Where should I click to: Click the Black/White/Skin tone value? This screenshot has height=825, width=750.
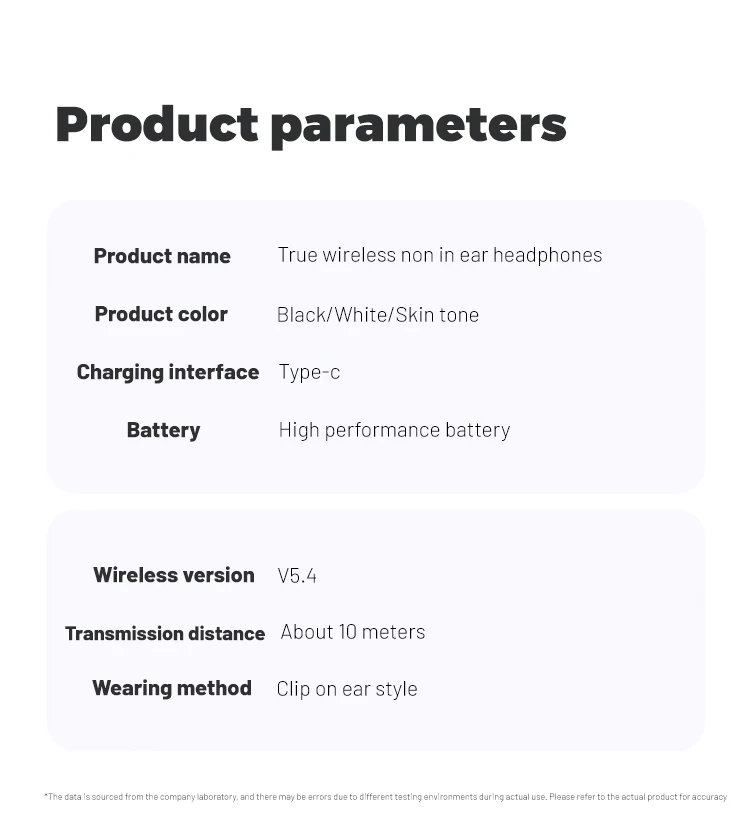[378, 315]
